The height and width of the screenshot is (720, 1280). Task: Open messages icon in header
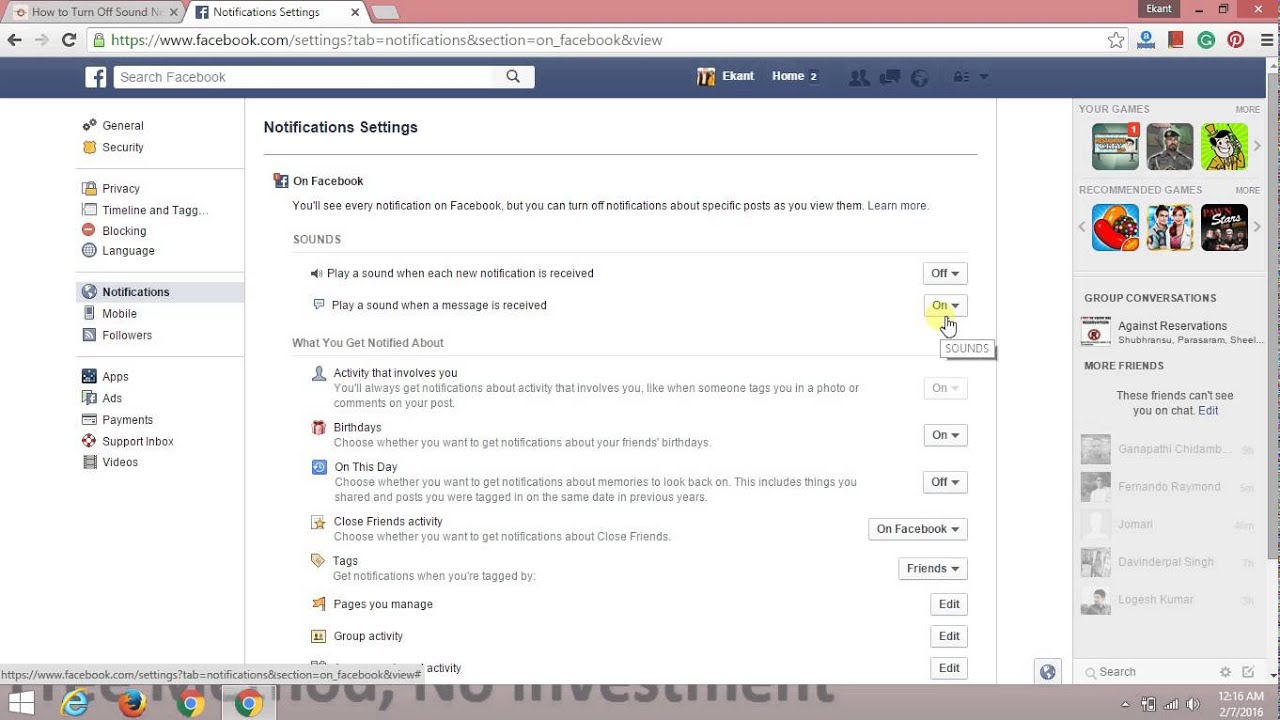coord(889,77)
